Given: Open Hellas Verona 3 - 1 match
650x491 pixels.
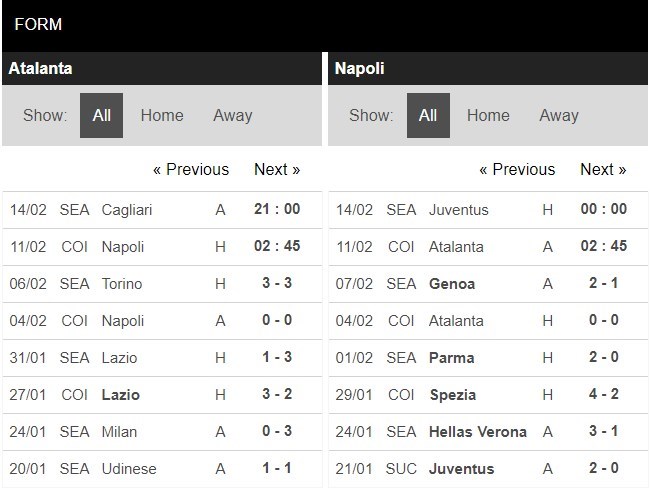Looking at the screenshot, I should click(x=603, y=432).
